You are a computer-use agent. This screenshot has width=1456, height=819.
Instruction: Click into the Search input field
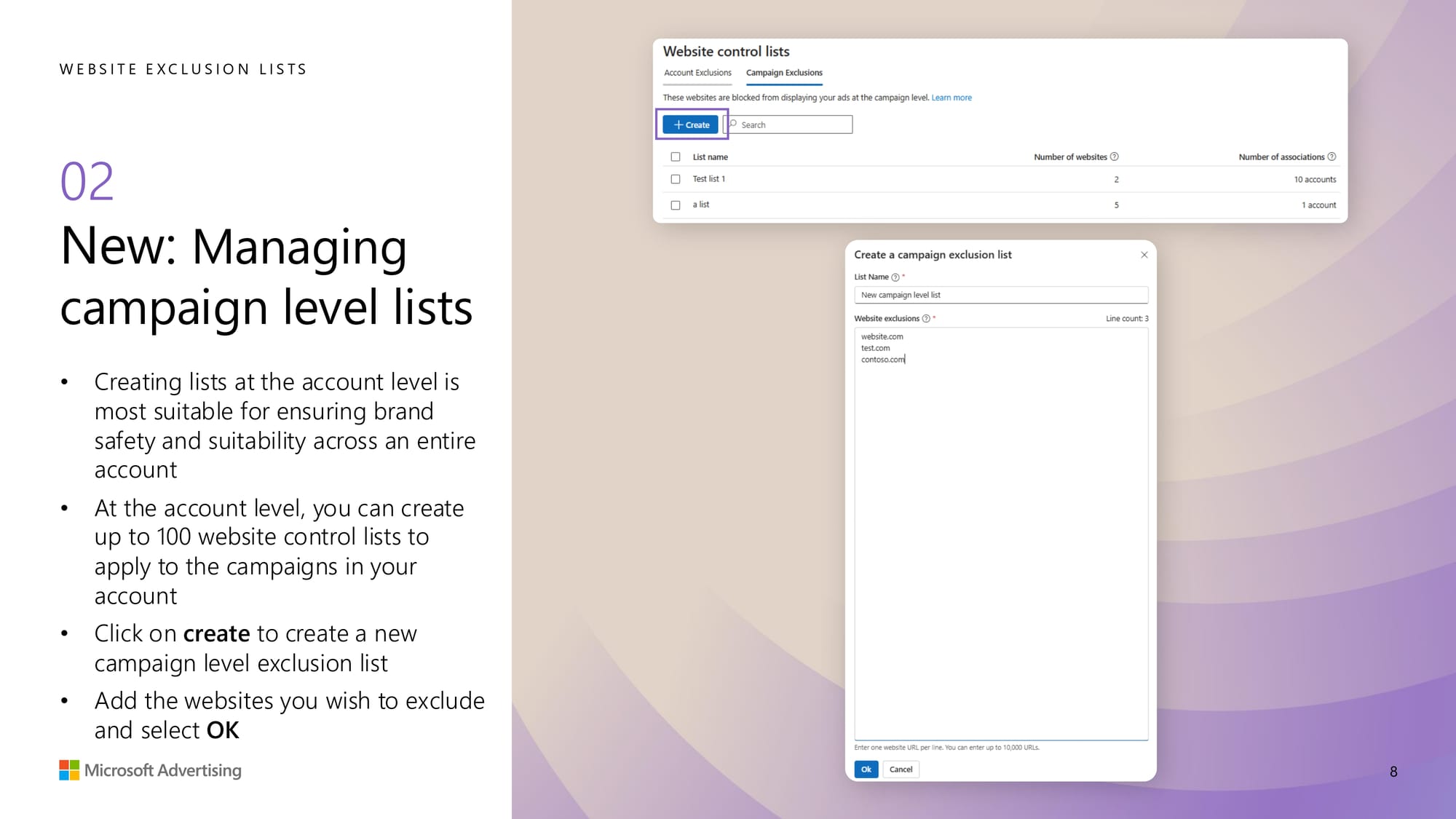click(794, 124)
